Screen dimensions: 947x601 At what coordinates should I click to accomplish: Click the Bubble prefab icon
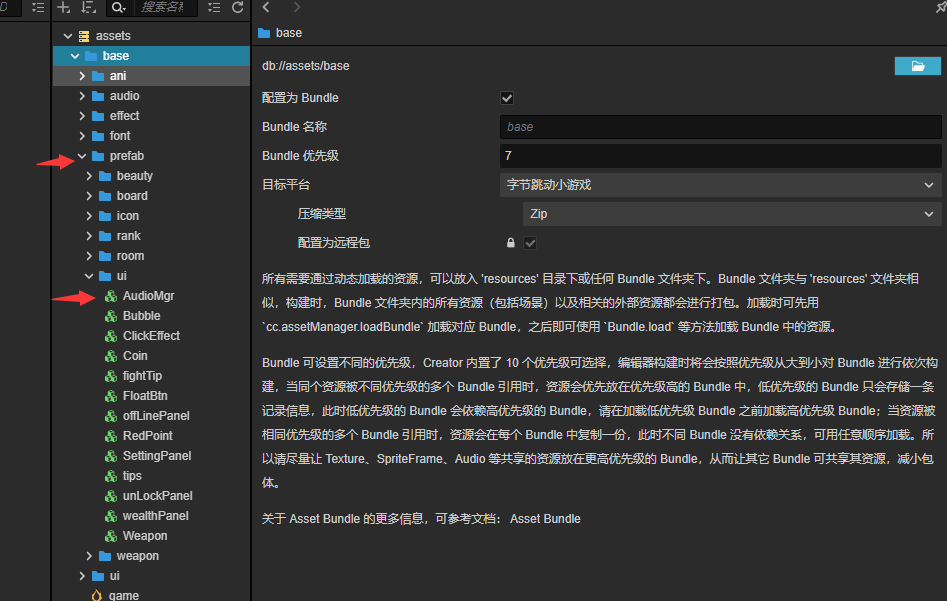click(111, 316)
